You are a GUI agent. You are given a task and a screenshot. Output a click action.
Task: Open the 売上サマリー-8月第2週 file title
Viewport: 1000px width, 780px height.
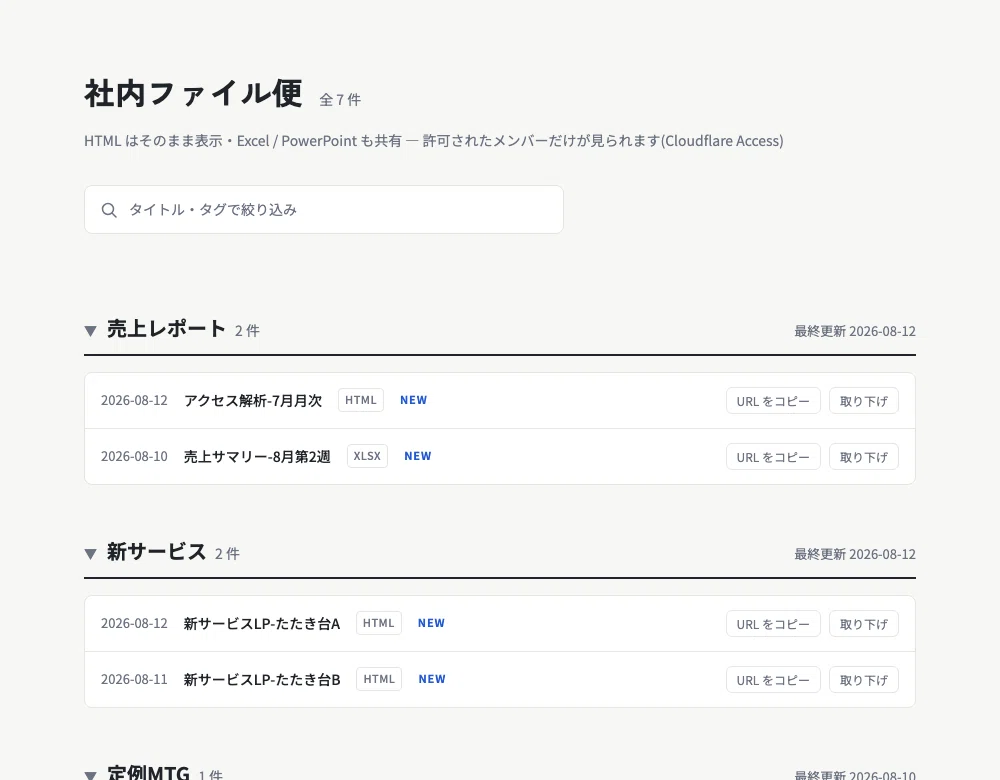point(257,457)
